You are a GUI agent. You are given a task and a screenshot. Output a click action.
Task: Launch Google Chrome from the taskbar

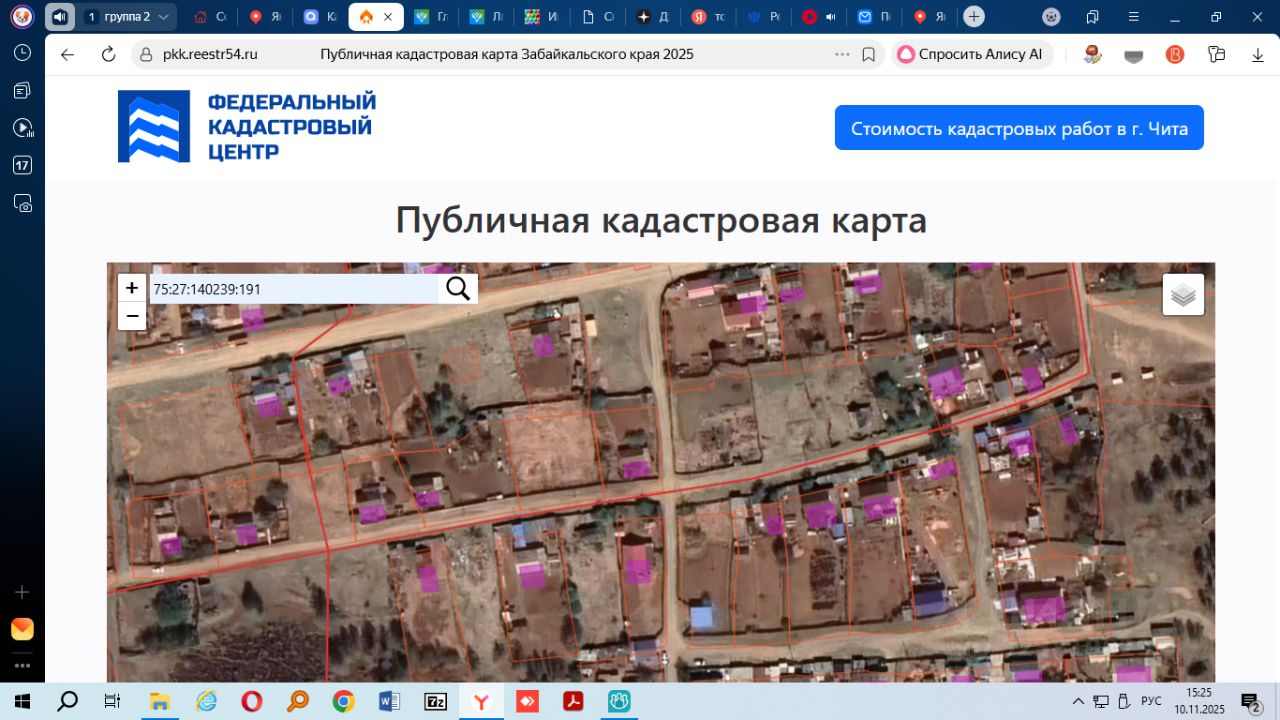344,701
